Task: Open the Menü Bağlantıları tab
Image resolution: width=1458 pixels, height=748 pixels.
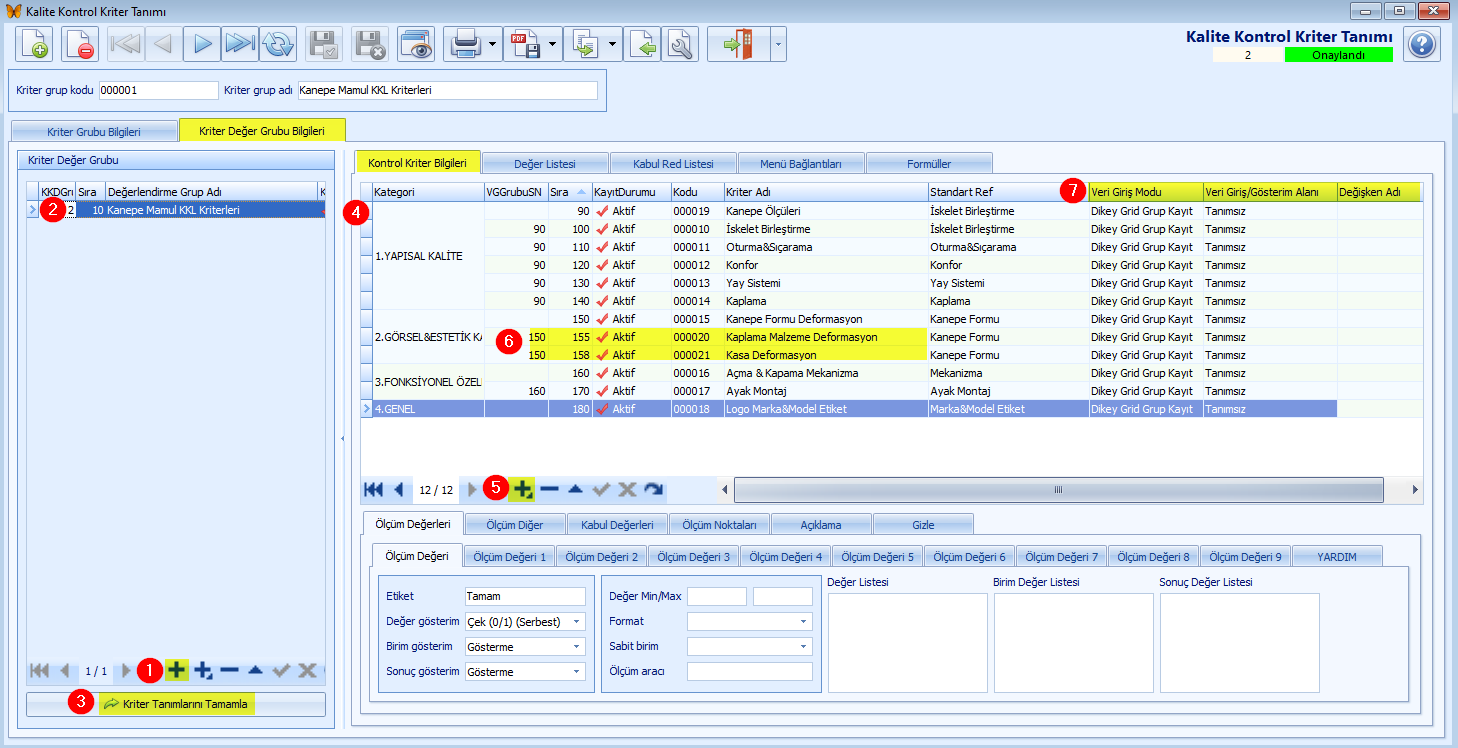Action: 801,163
